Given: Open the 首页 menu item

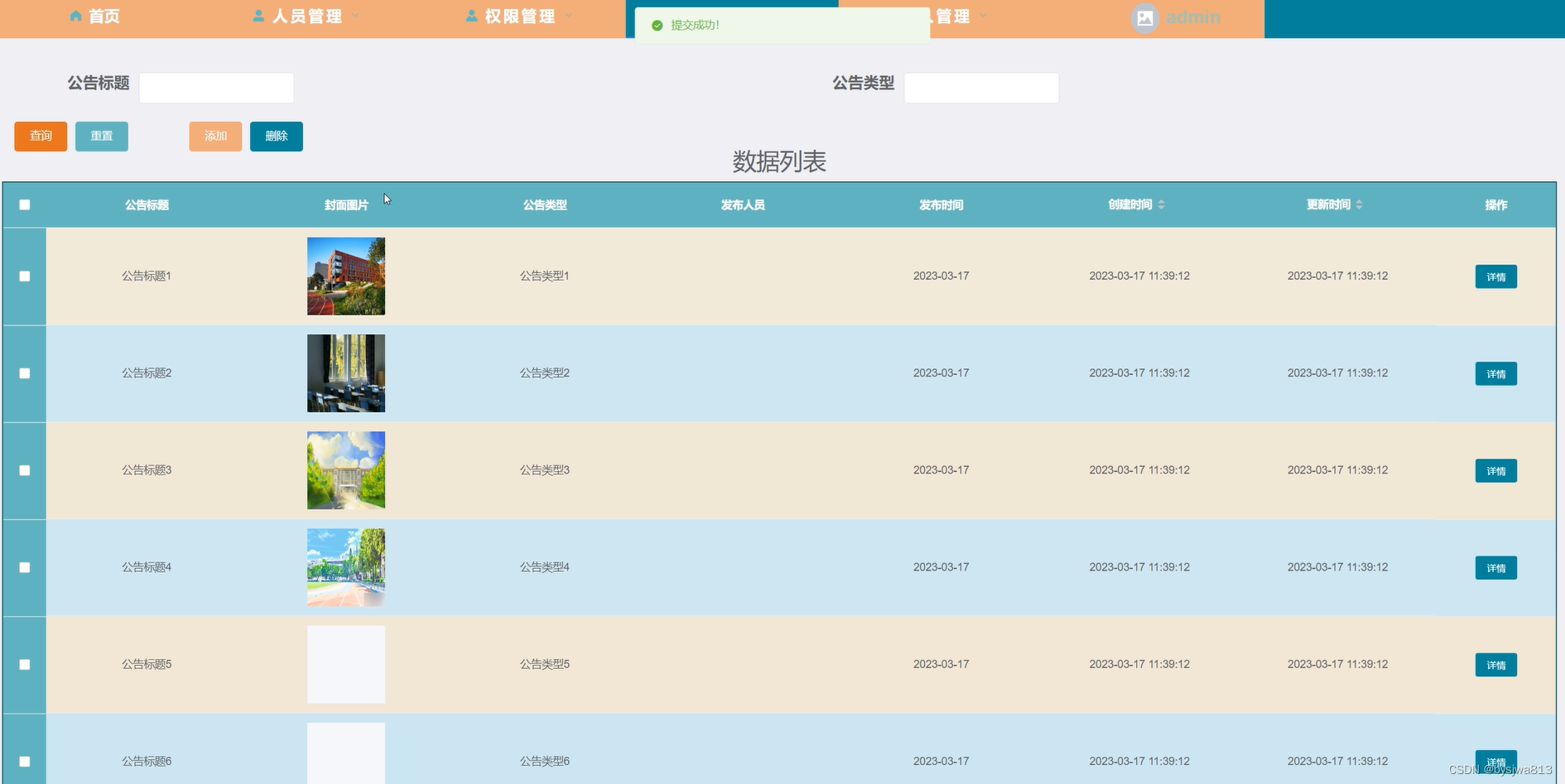Looking at the screenshot, I should pyautogui.click(x=104, y=17).
